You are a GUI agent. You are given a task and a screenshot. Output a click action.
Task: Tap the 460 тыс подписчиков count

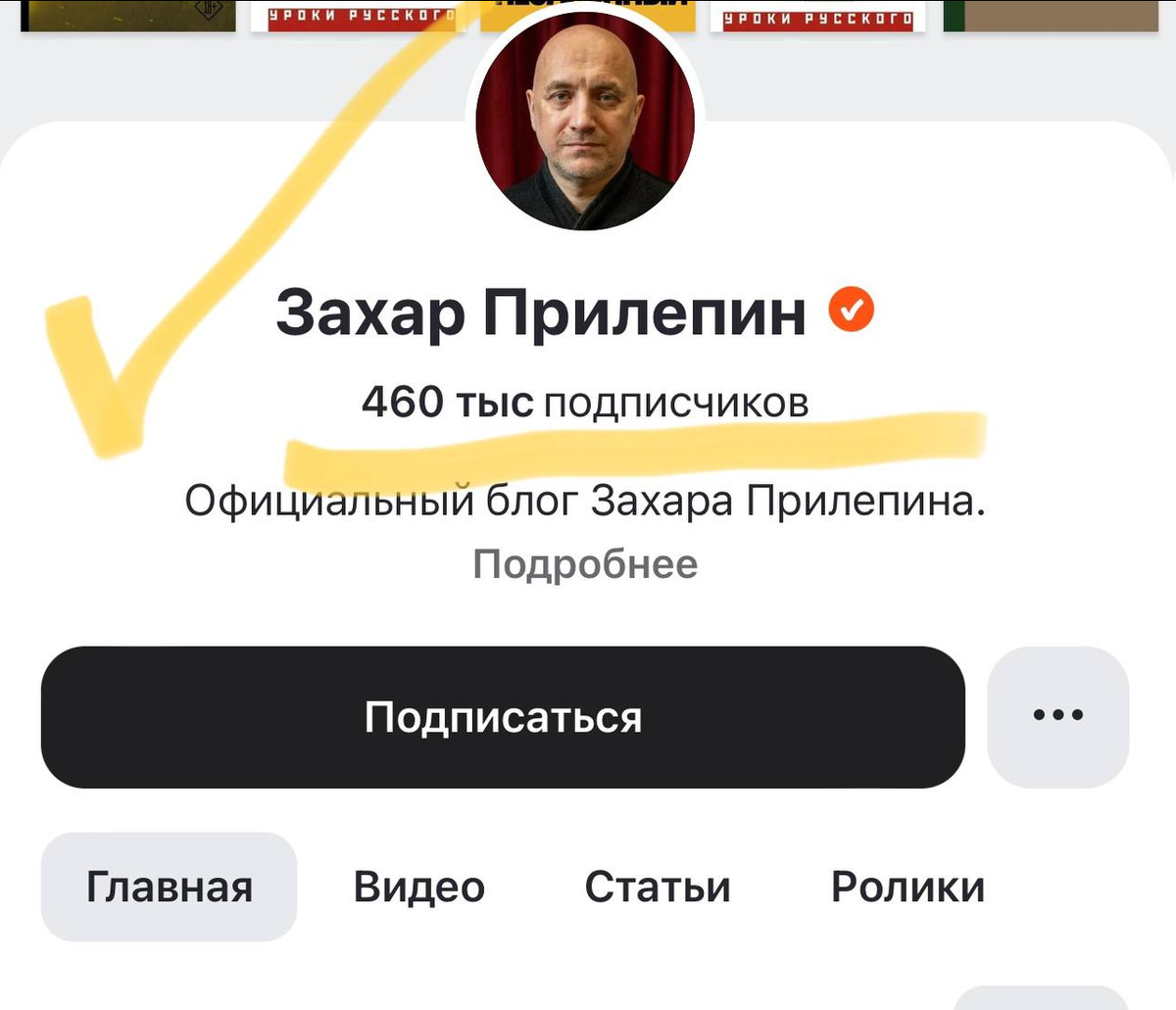pos(585,403)
